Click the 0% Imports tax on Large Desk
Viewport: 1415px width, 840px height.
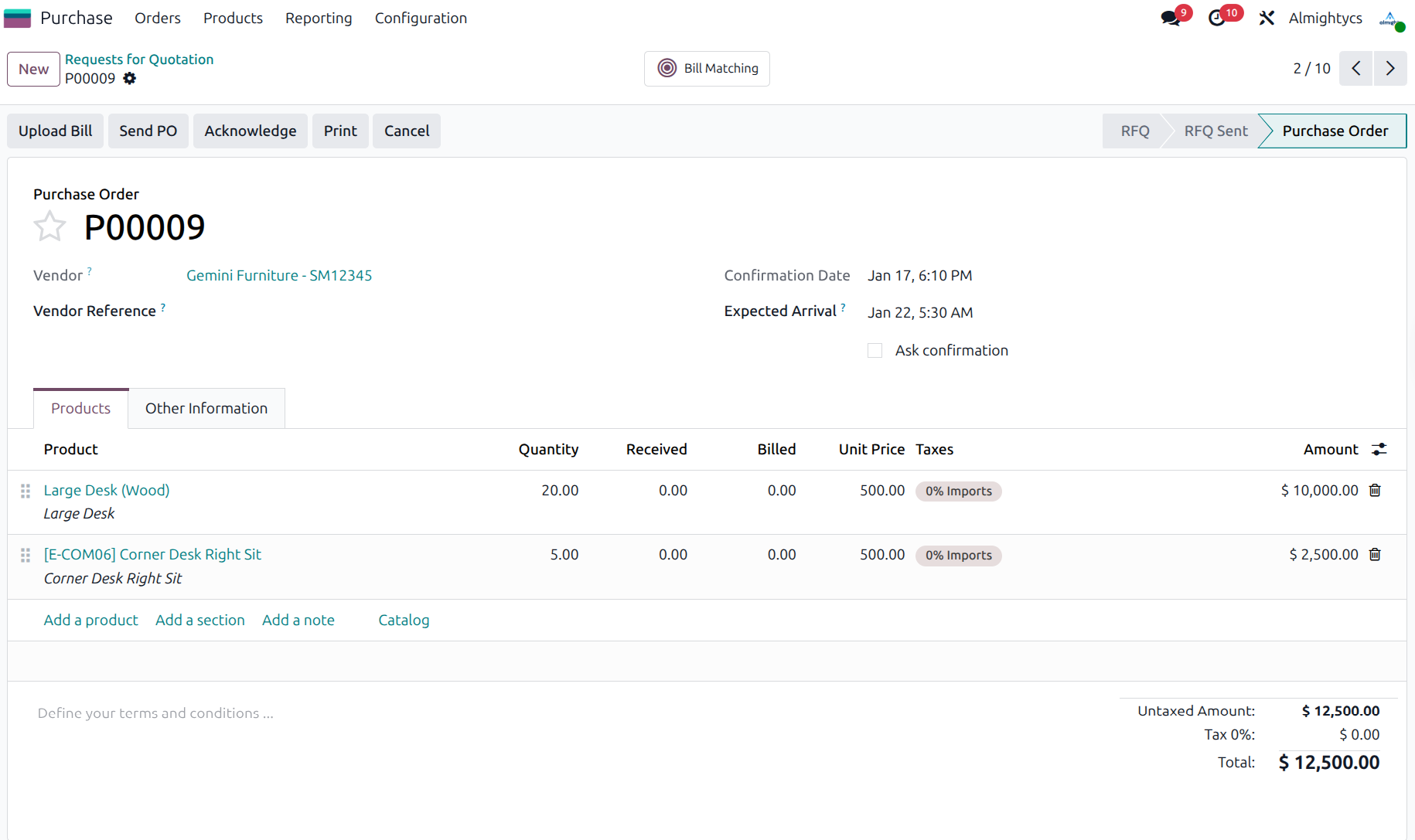pos(959,491)
